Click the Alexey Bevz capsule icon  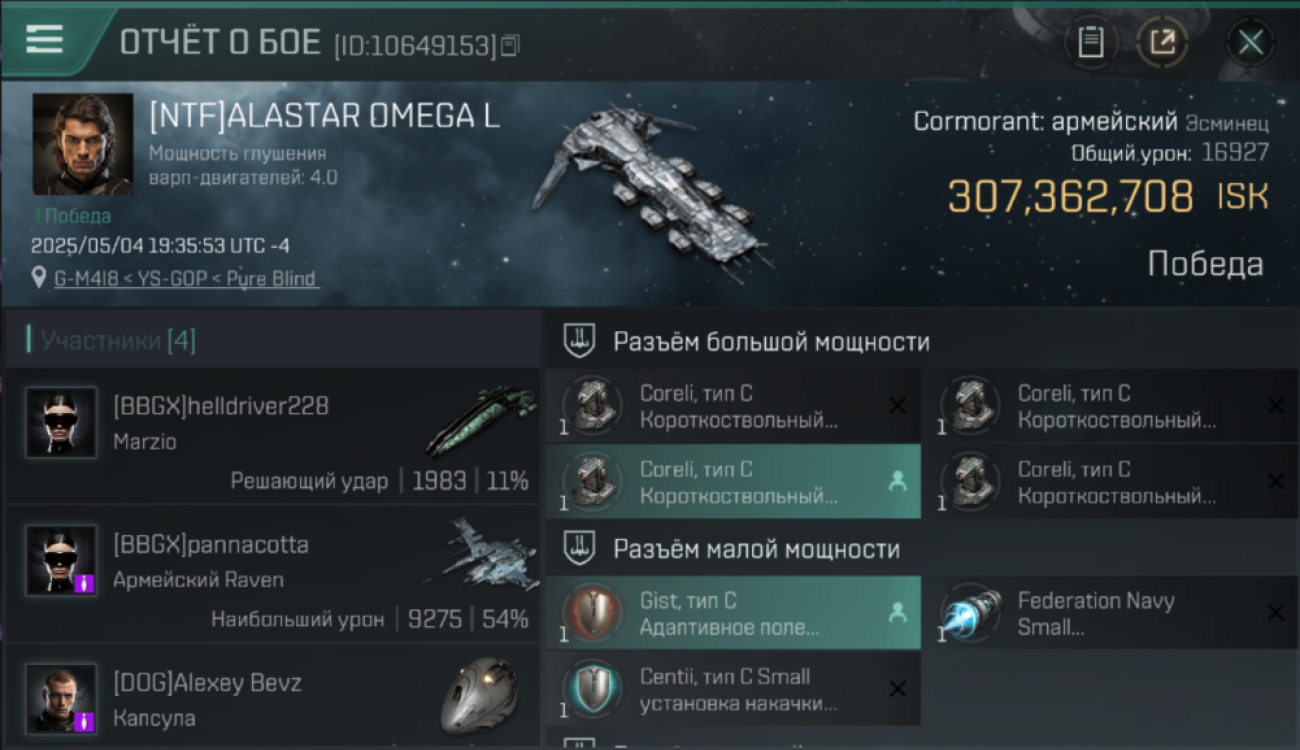coord(479,696)
